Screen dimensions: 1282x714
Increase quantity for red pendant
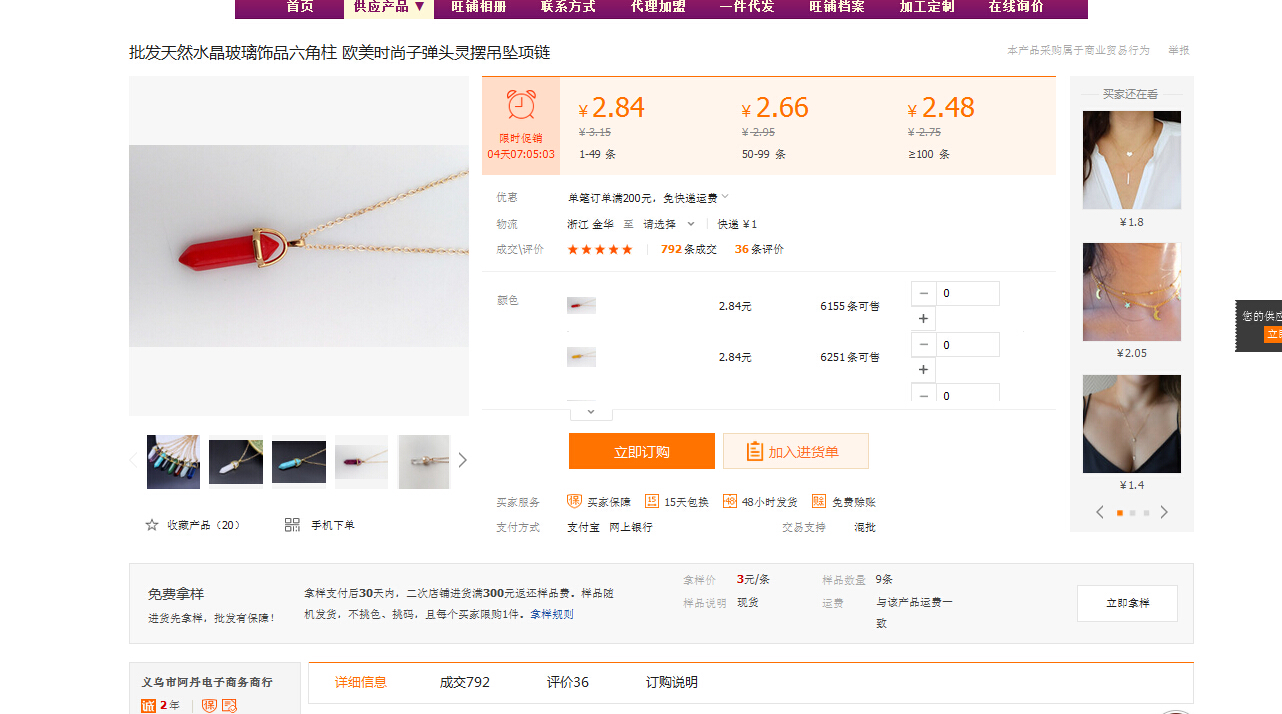(x=923, y=319)
